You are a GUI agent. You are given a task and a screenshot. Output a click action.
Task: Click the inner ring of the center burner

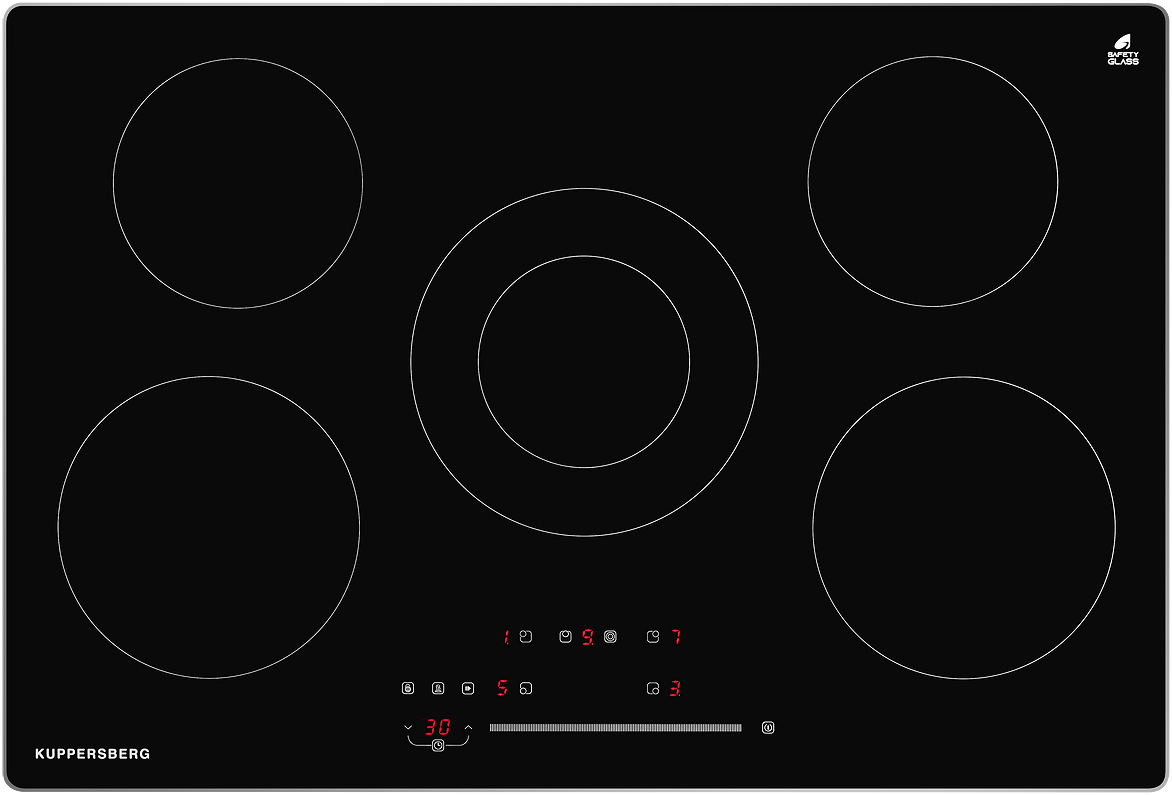click(x=584, y=361)
